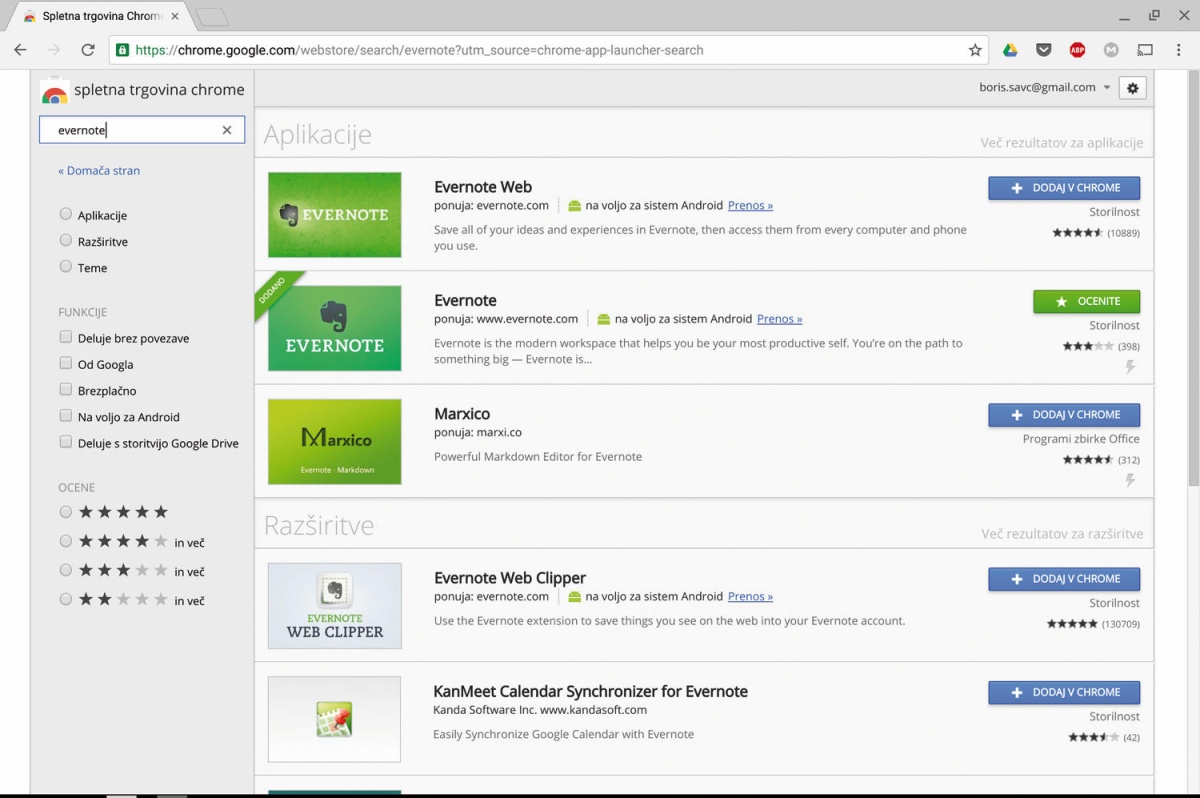
Task: Click the KanMeet star rating
Action: point(1093,738)
